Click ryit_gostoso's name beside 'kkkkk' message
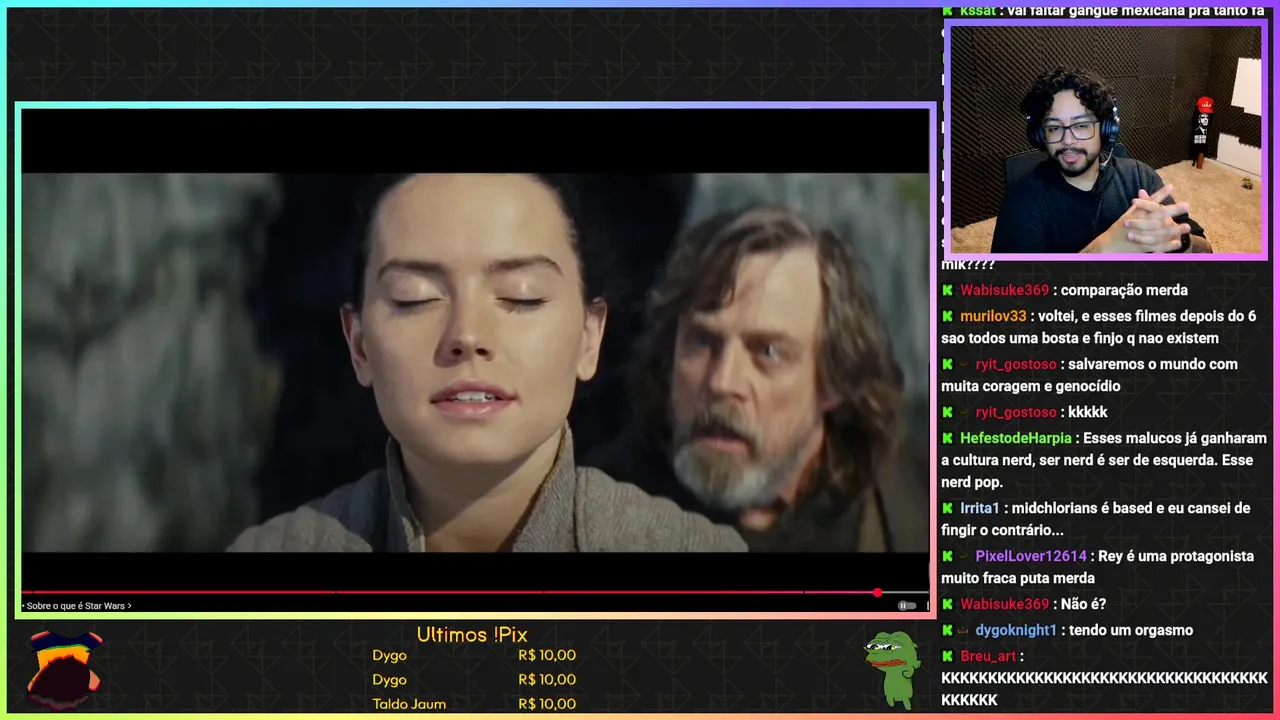The width and height of the screenshot is (1280, 720). pos(1016,412)
